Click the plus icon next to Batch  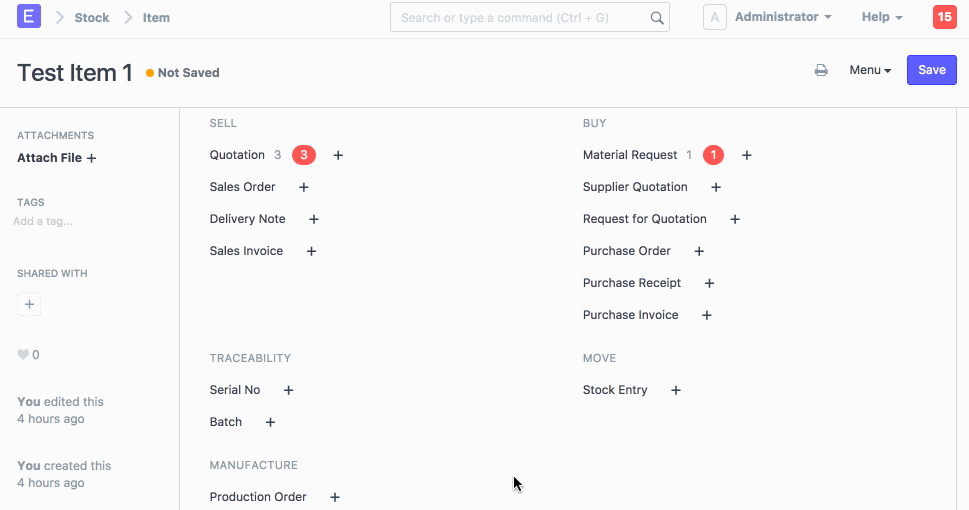pyautogui.click(x=270, y=422)
